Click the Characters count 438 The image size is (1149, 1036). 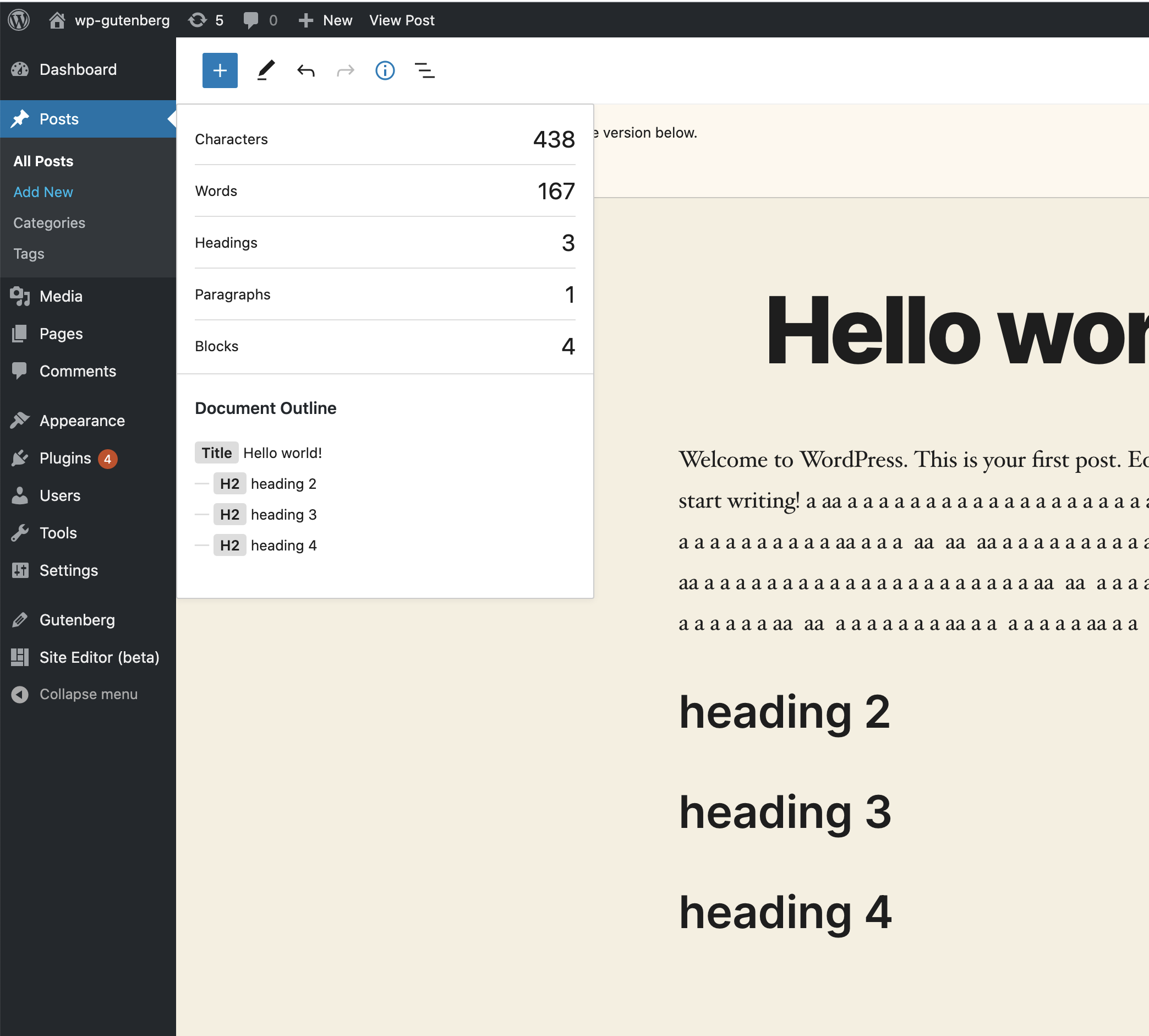(554, 139)
